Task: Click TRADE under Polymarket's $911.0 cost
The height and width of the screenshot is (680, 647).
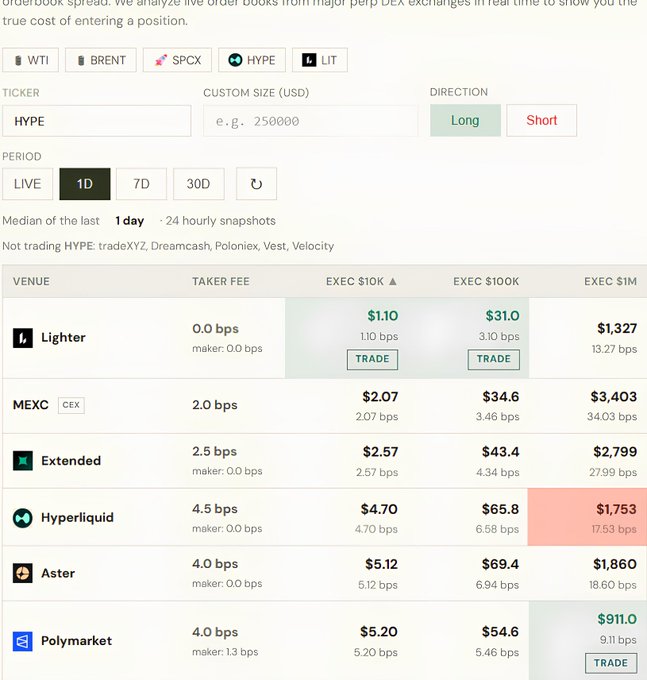Action: pos(611,663)
